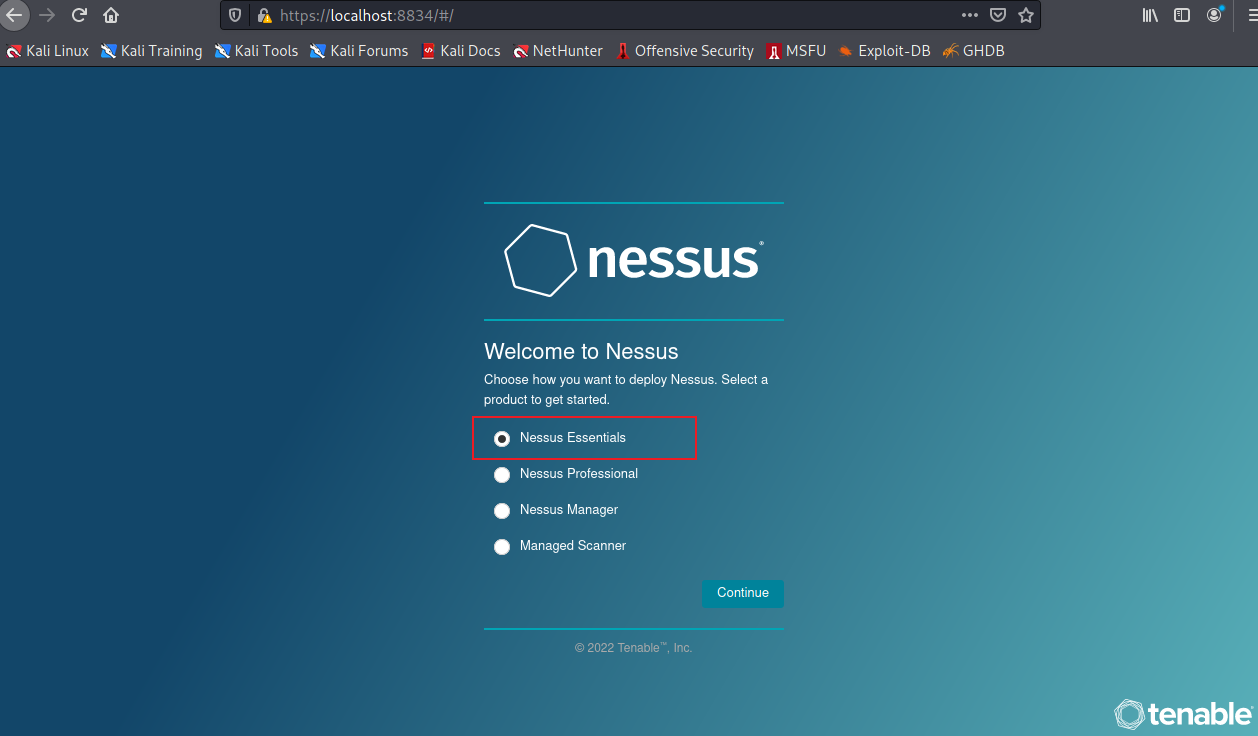1258x736 pixels.
Task: Toggle the browser sidebar icon
Action: 1182,15
